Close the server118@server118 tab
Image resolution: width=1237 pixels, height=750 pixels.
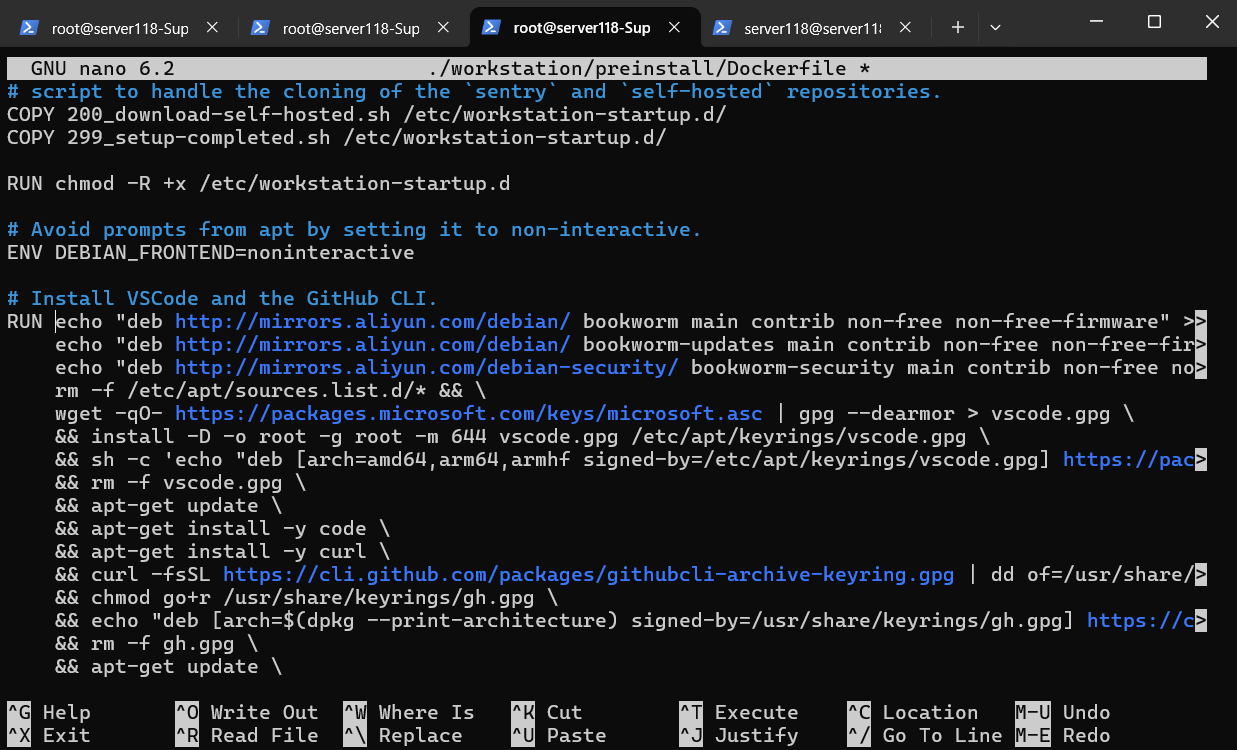pyautogui.click(x=905, y=28)
